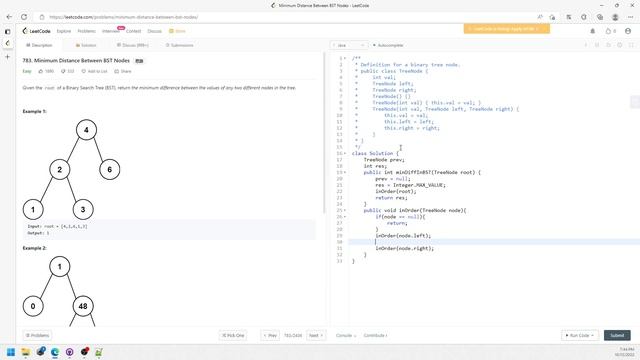Click the orange LeetCode hiring banner
The height and width of the screenshot is (360, 640).
[x=507, y=29]
